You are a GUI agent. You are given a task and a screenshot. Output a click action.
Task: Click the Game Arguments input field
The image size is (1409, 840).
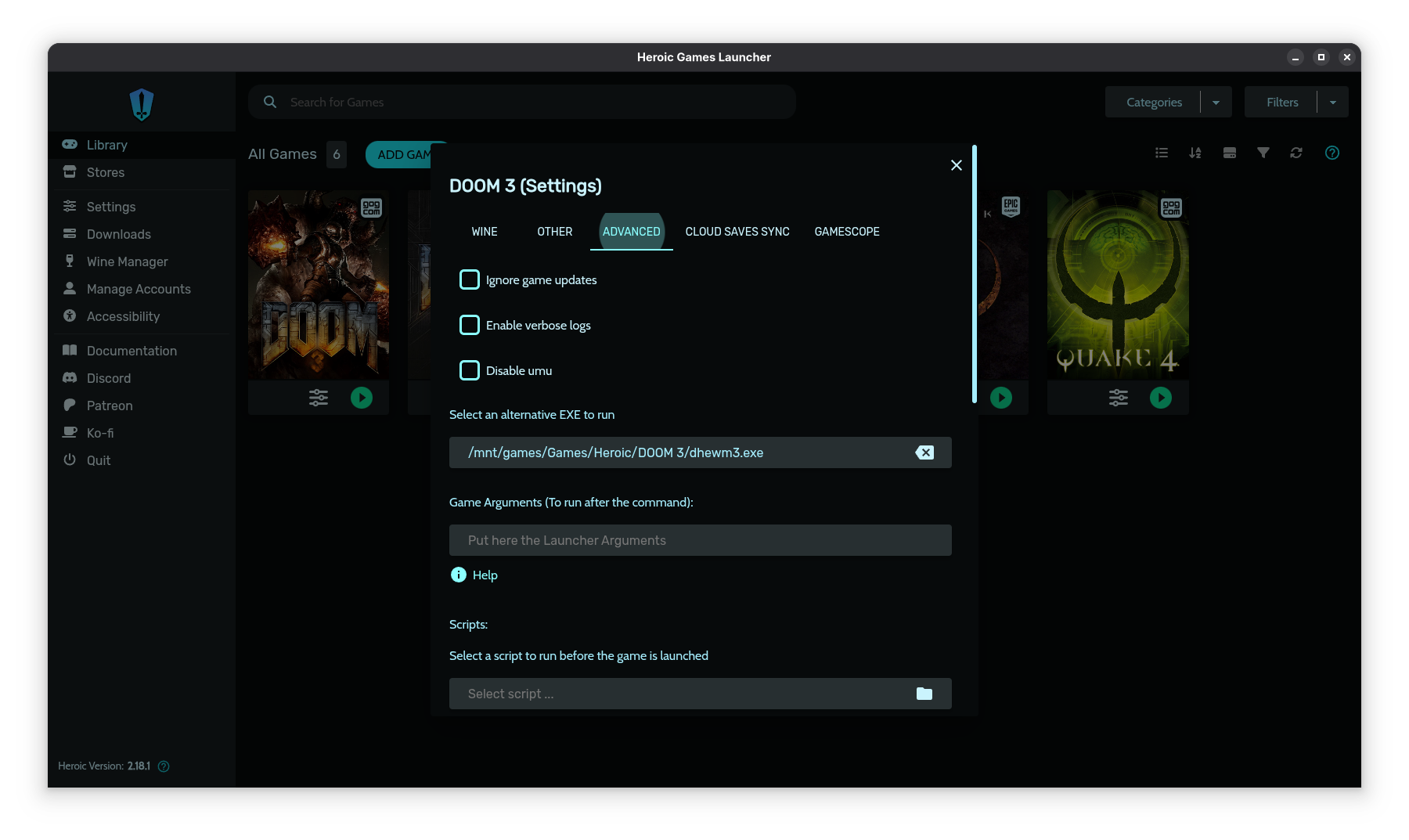pos(701,540)
